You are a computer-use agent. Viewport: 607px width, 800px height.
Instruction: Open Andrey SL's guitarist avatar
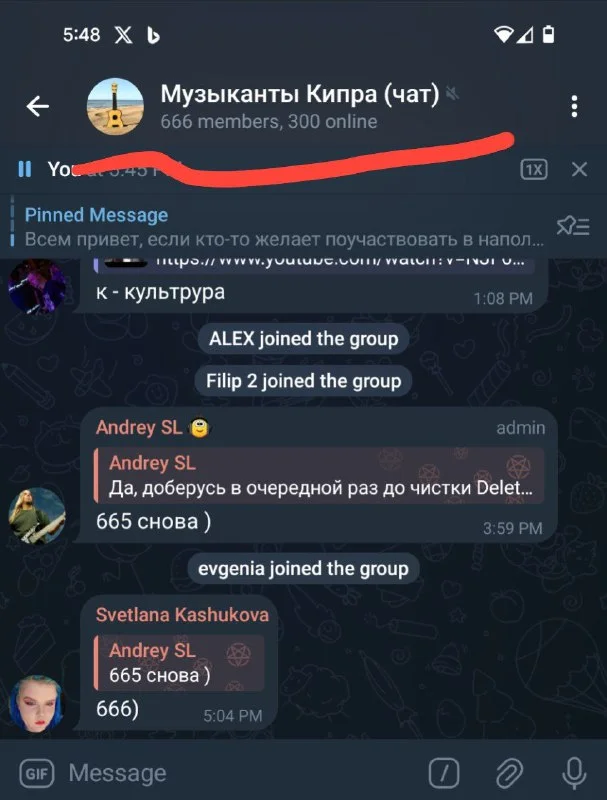click(37, 516)
